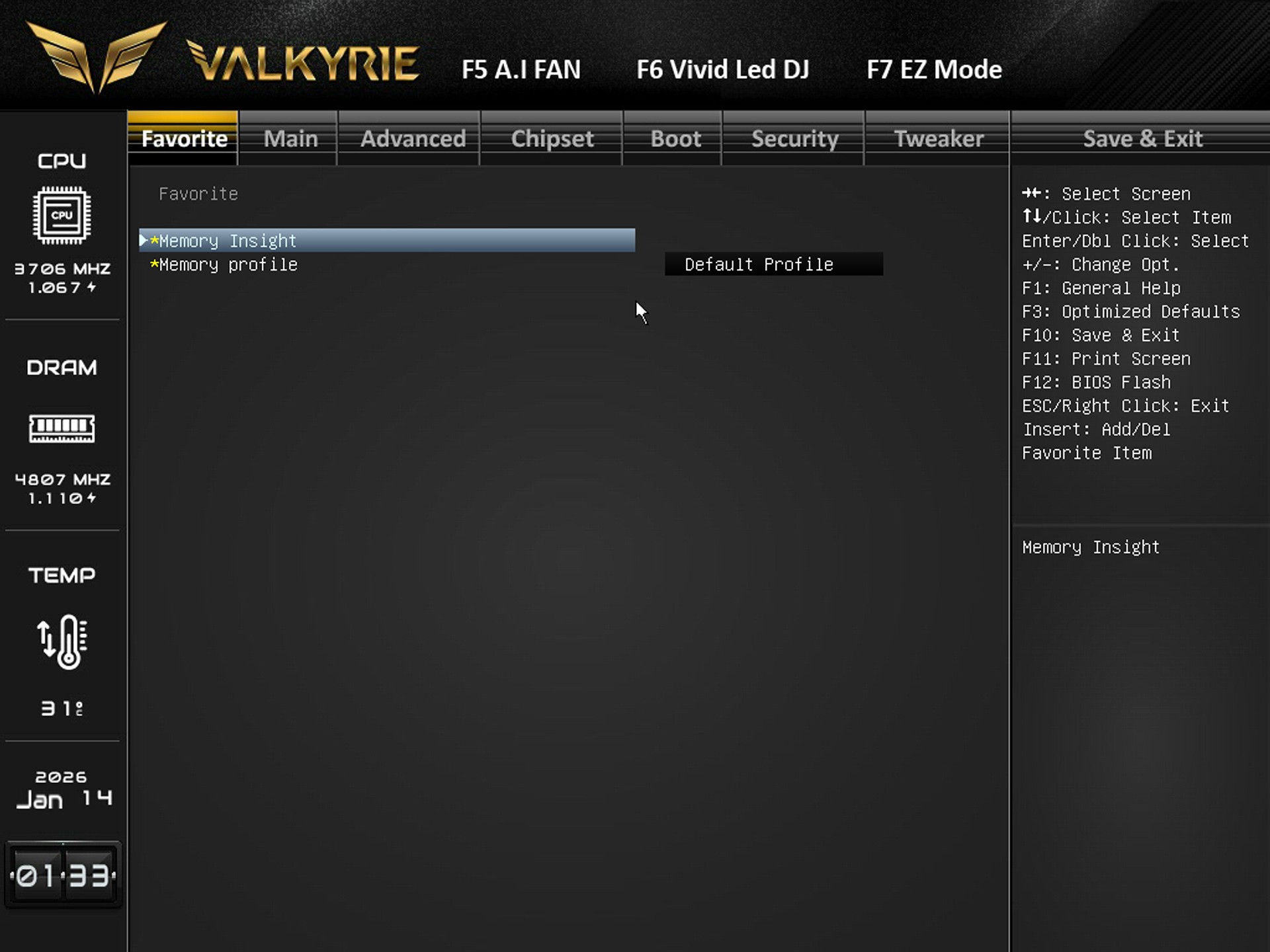Click the yellow star beside Memory profile
Image resolution: width=1270 pixels, height=952 pixels.
pyautogui.click(x=154, y=265)
